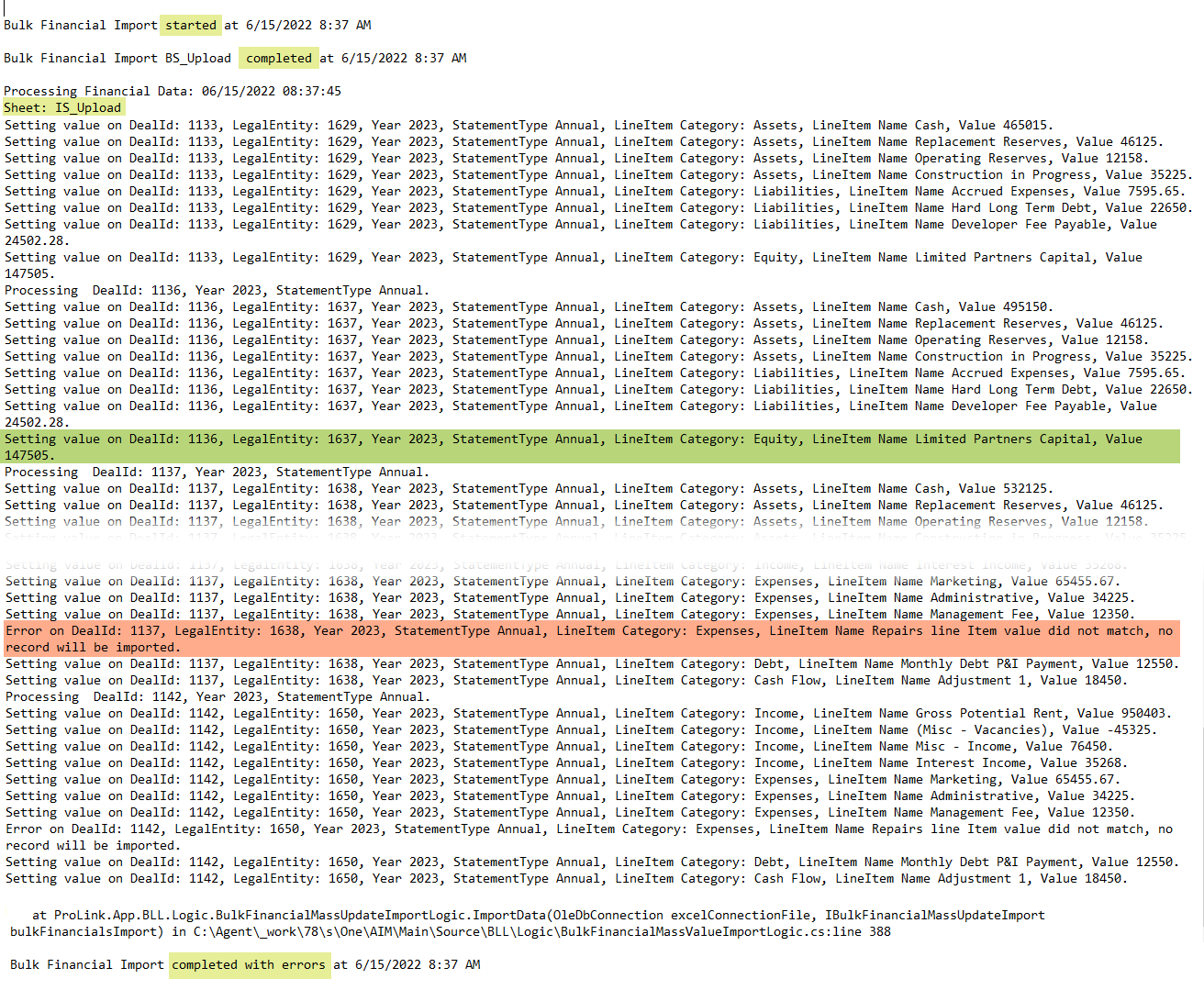This screenshot has width=1204, height=990.
Task: Click the DealId 1133 Cash Value 465015 line
Action: click(x=529, y=125)
